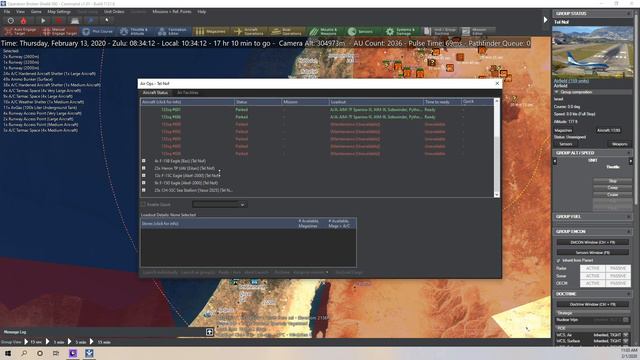640x360 pixels.
Task: Open the Cortana circle on the taskbar
Action: point(40,353)
